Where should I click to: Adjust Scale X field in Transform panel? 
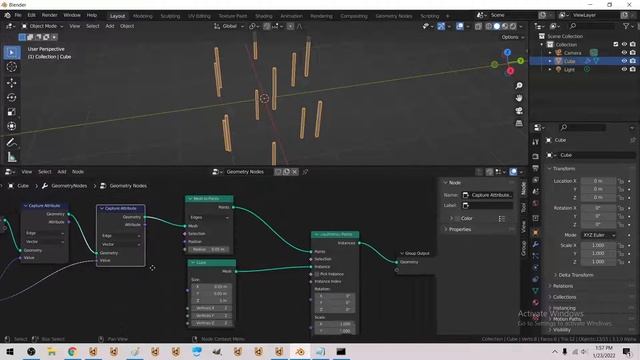598,245
